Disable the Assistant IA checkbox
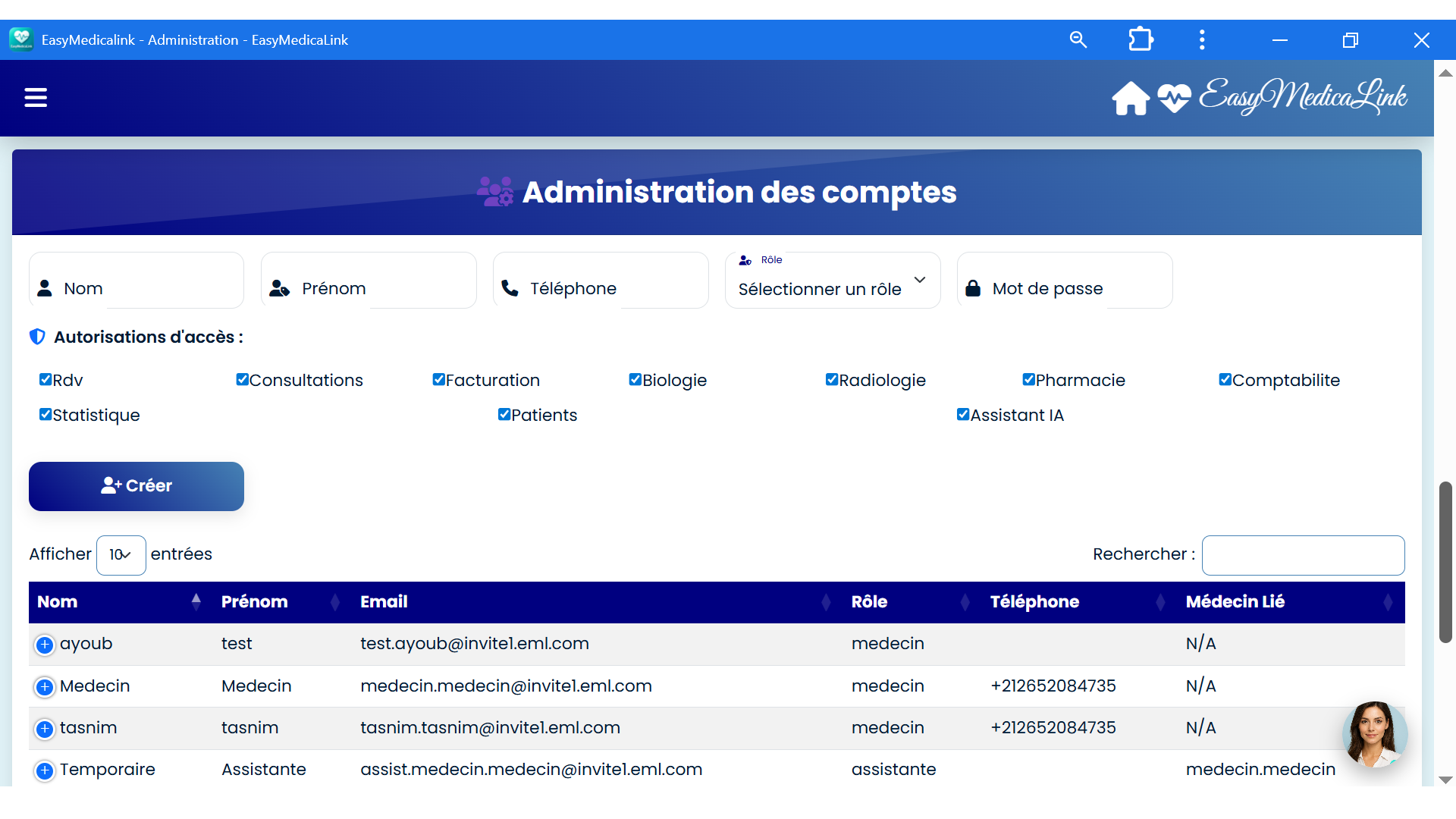The width and height of the screenshot is (1456, 819). (x=963, y=414)
